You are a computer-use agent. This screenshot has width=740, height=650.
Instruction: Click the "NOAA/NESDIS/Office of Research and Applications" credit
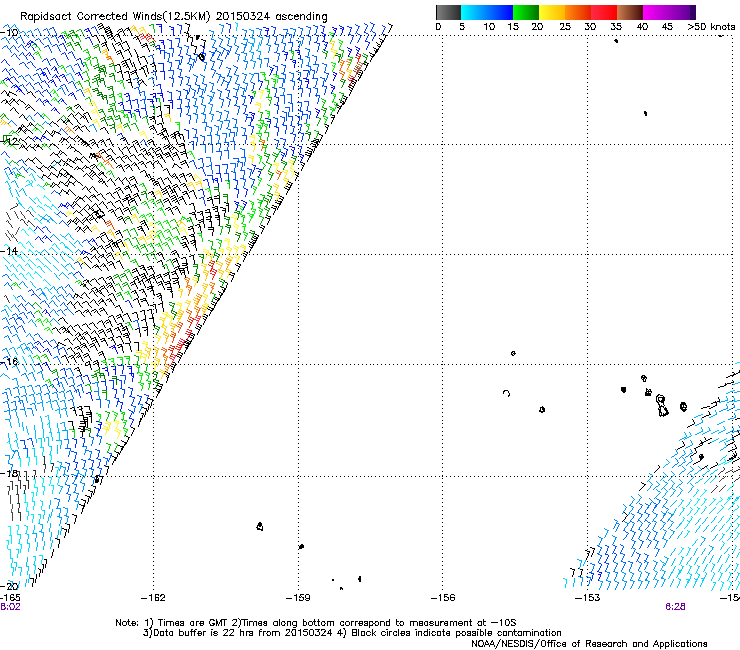[x=589, y=644]
